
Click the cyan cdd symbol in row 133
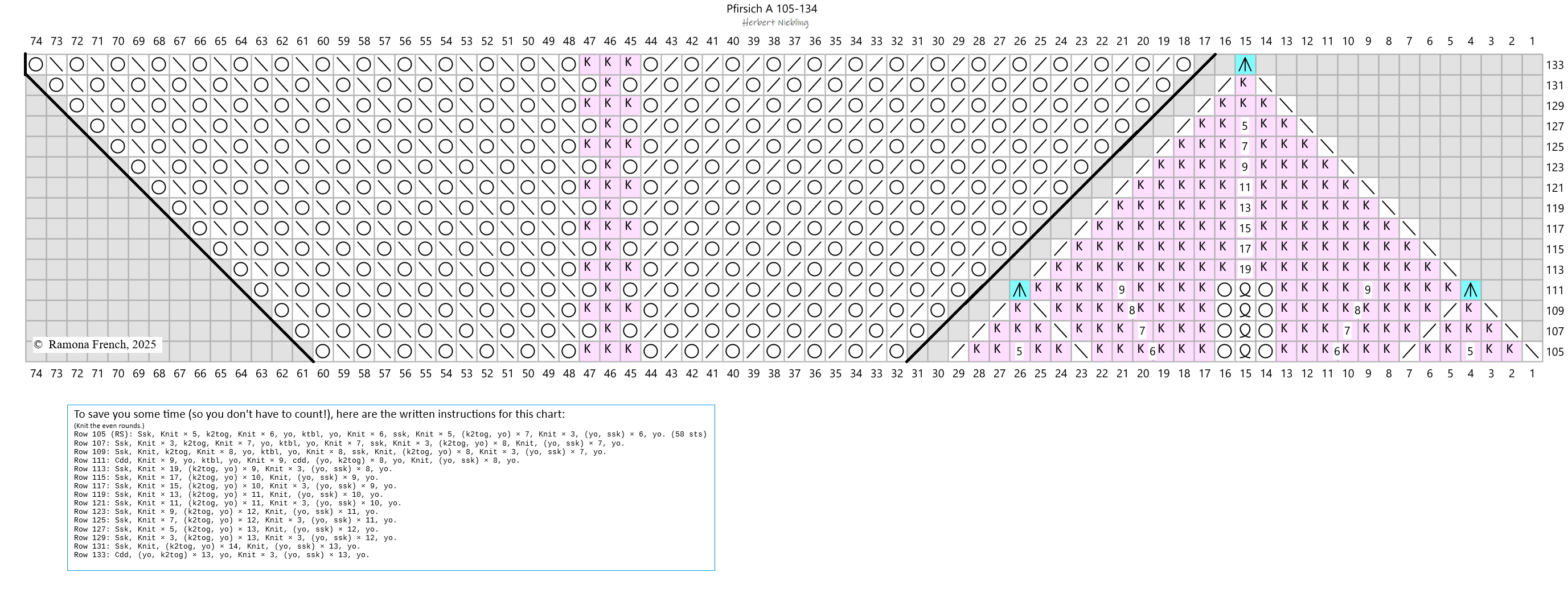(1245, 64)
